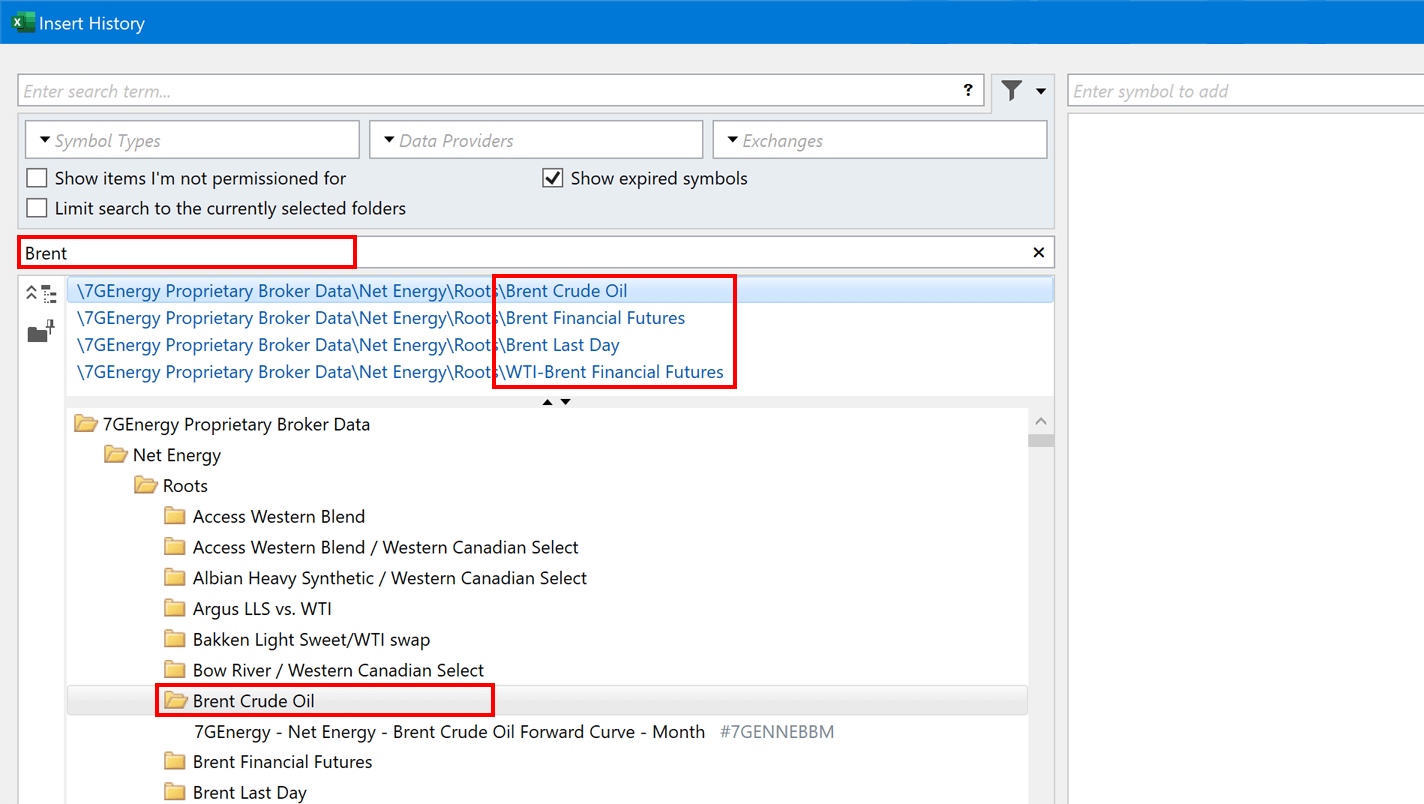Select 7GEnergy Proprietary Broker Data tree node
The image size is (1424, 804).
coord(236,424)
